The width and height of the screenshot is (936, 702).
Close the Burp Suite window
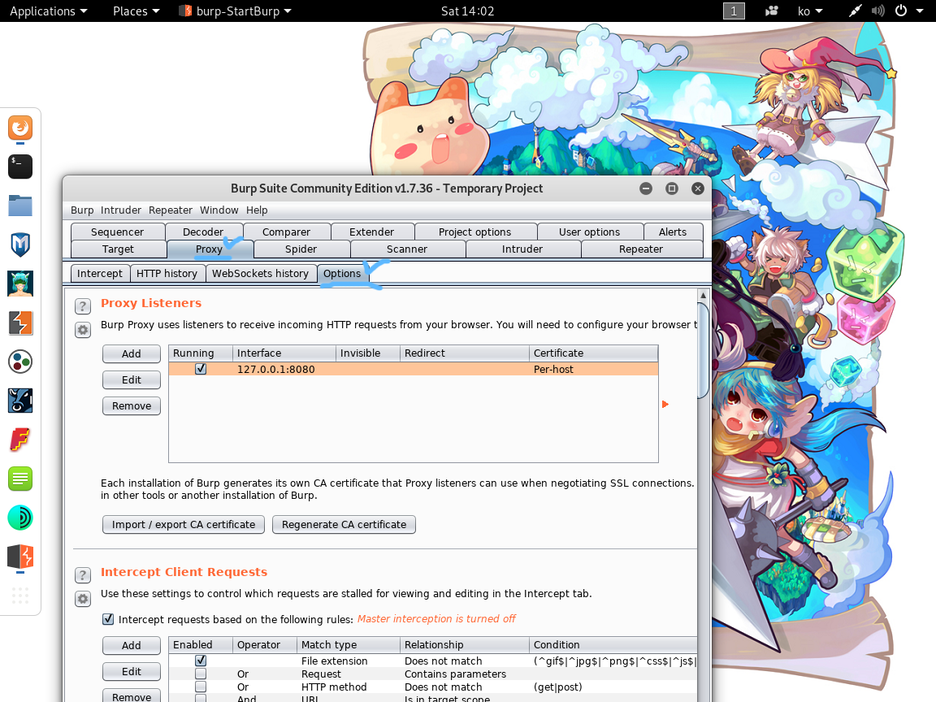point(697,189)
